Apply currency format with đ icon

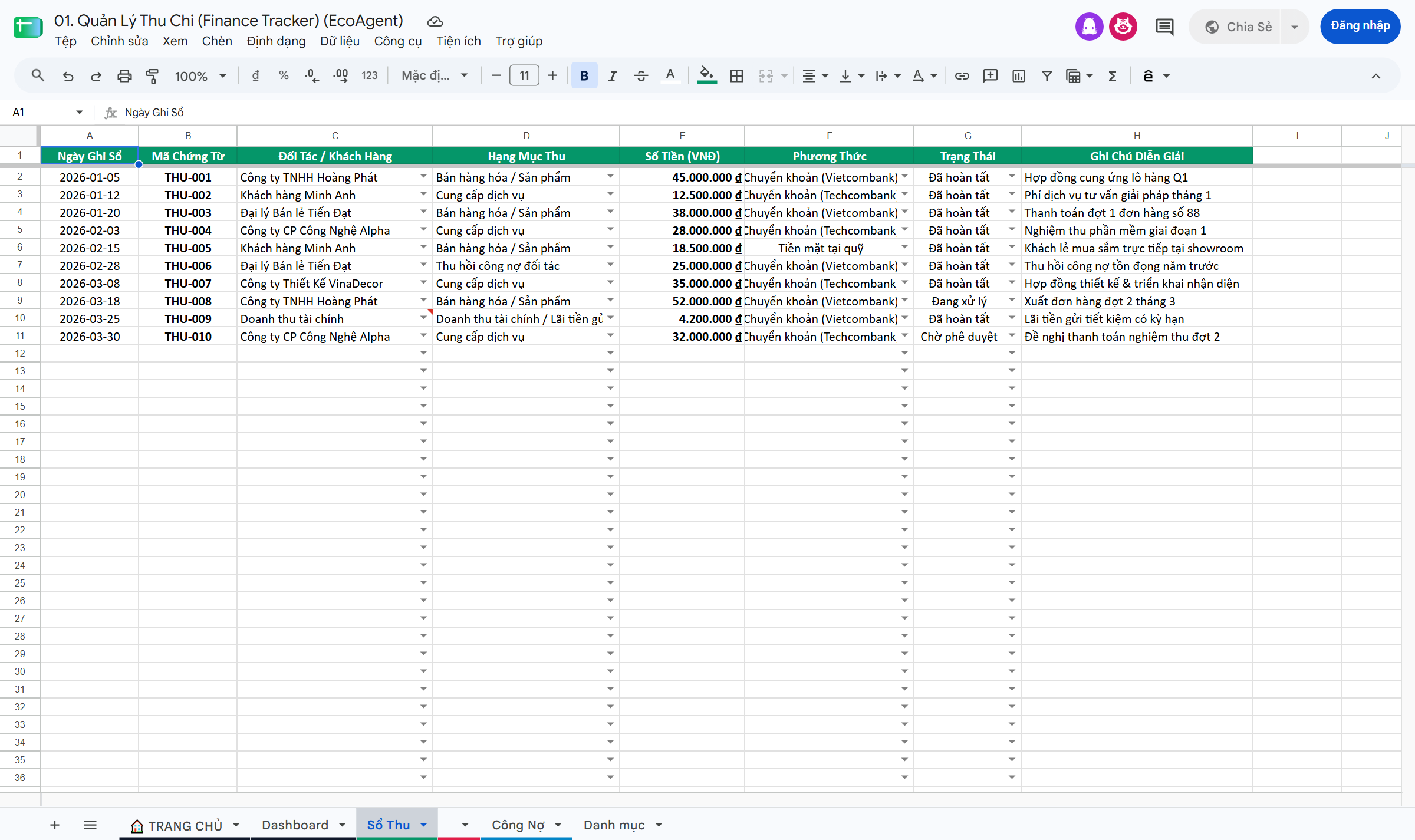pos(255,76)
